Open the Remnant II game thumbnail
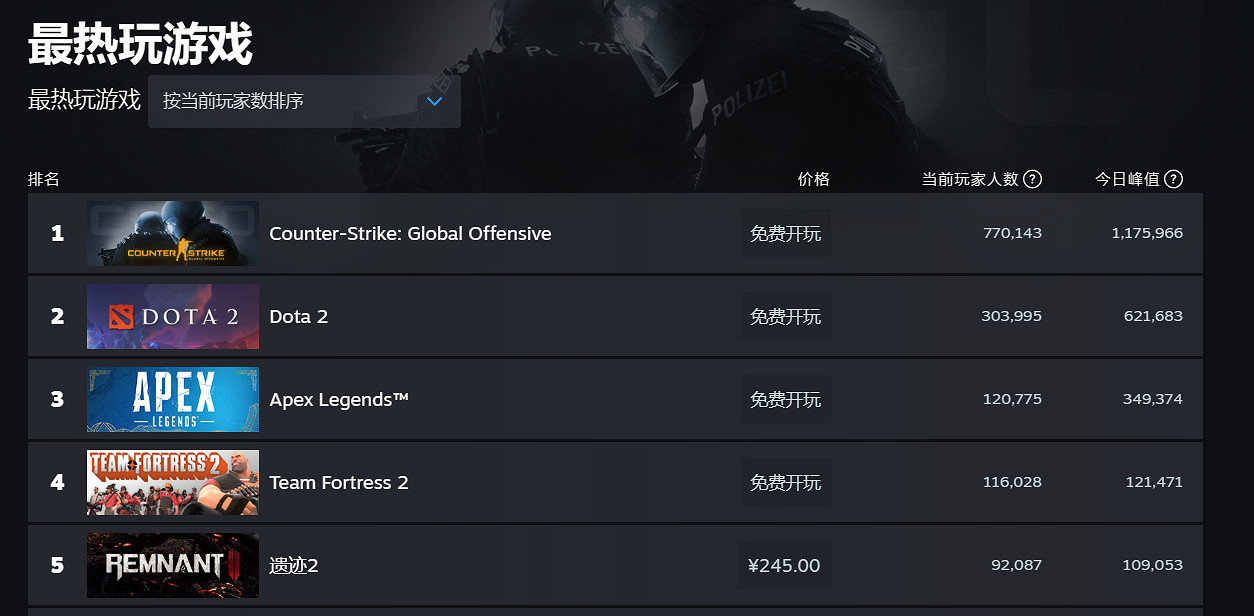 [173, 565]
